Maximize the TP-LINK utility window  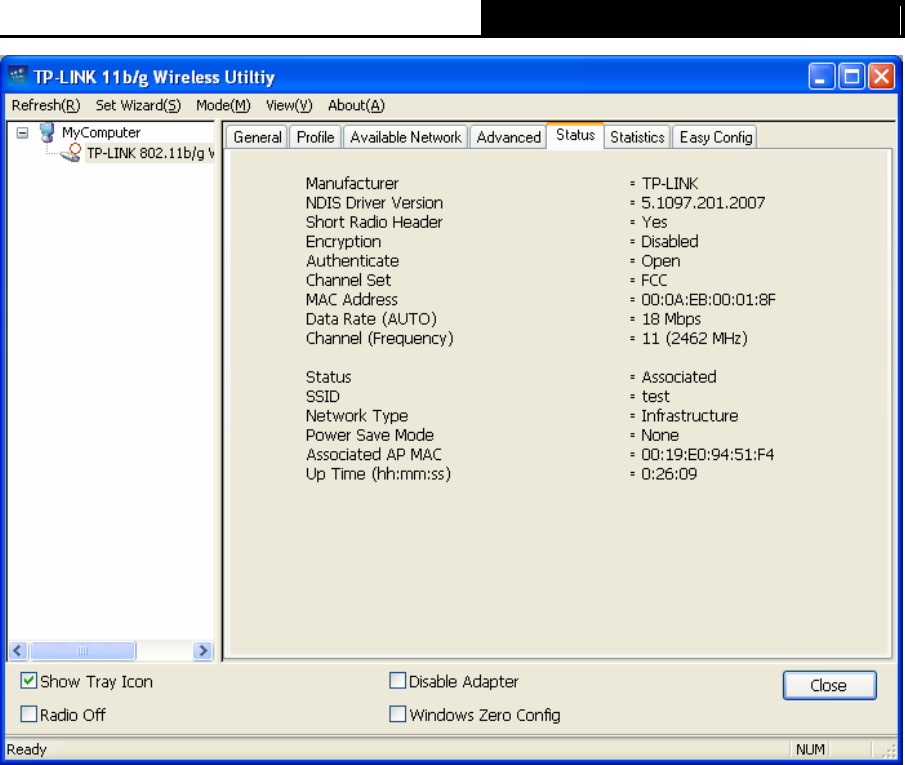(851, 76)
